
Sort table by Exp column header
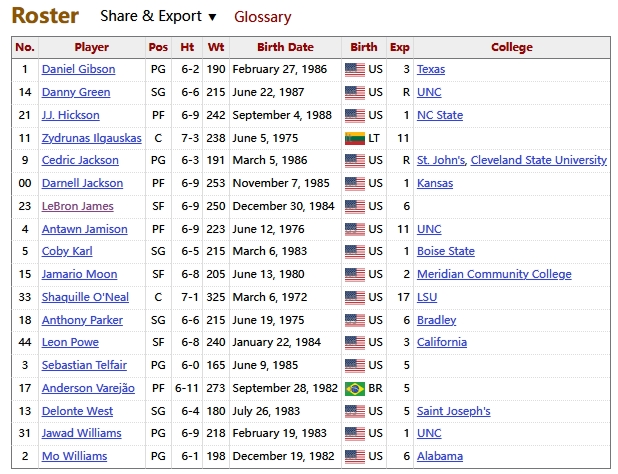click(399, 47)
